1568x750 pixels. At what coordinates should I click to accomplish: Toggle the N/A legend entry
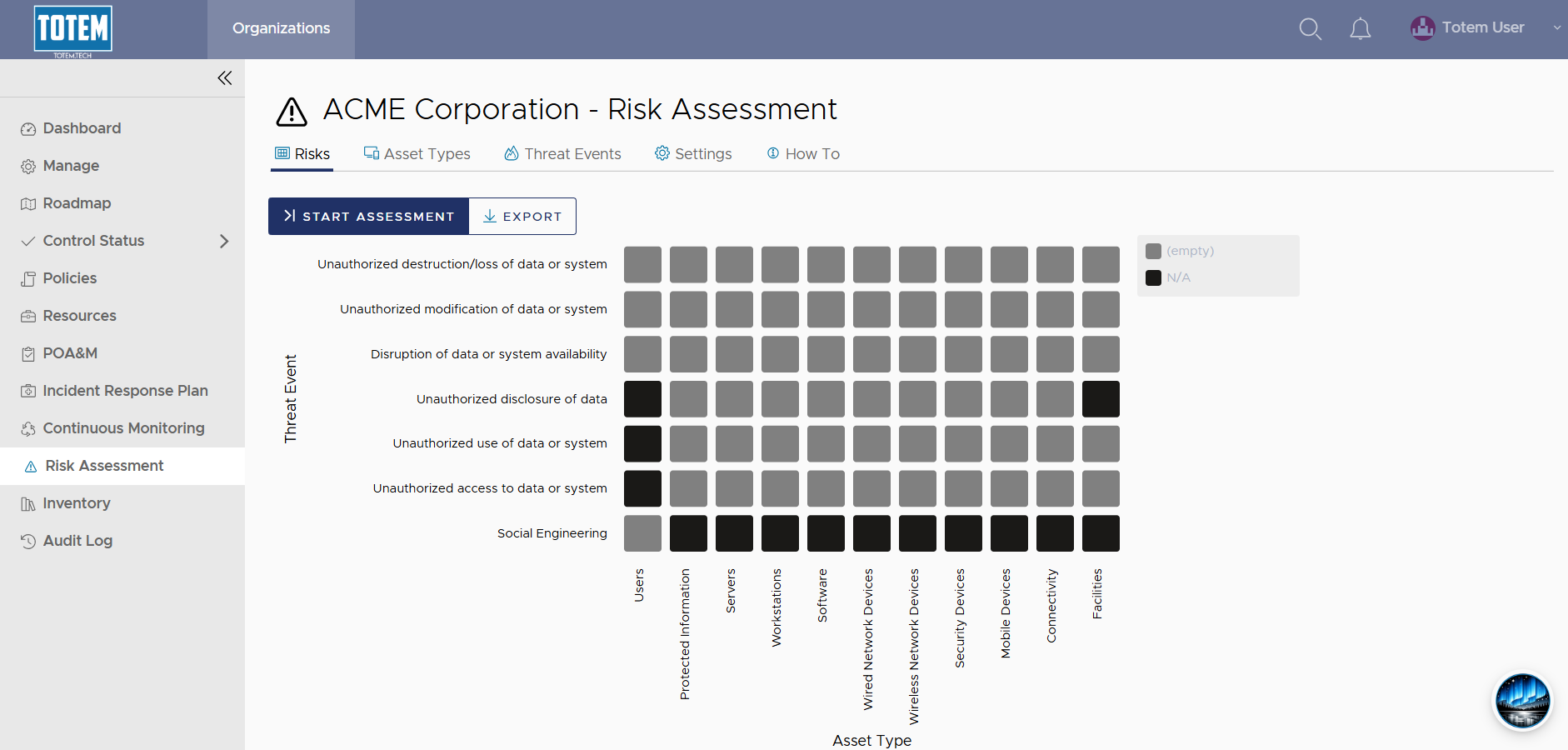tap(1168, 277)
